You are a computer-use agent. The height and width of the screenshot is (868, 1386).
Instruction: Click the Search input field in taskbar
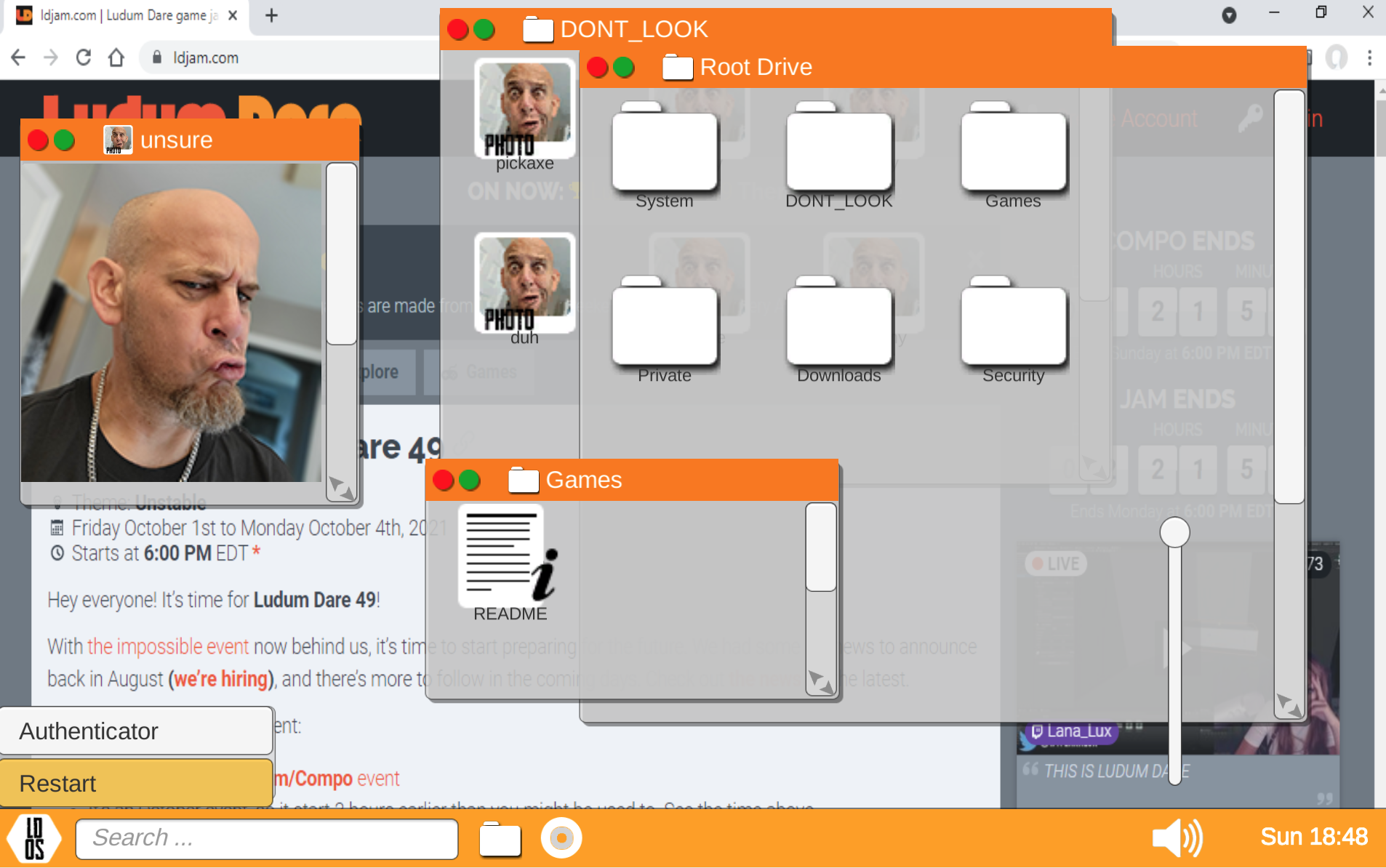coord(267,838)
